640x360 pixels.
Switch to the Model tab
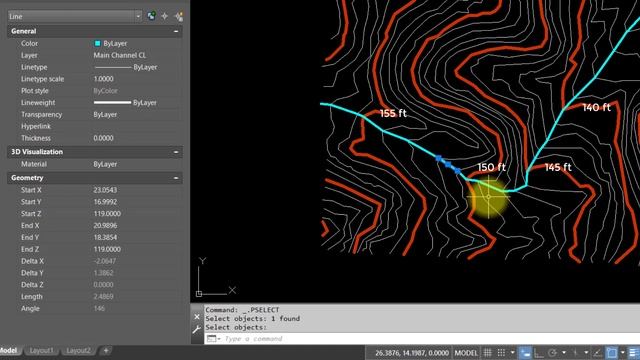click(x=8, y=350)
